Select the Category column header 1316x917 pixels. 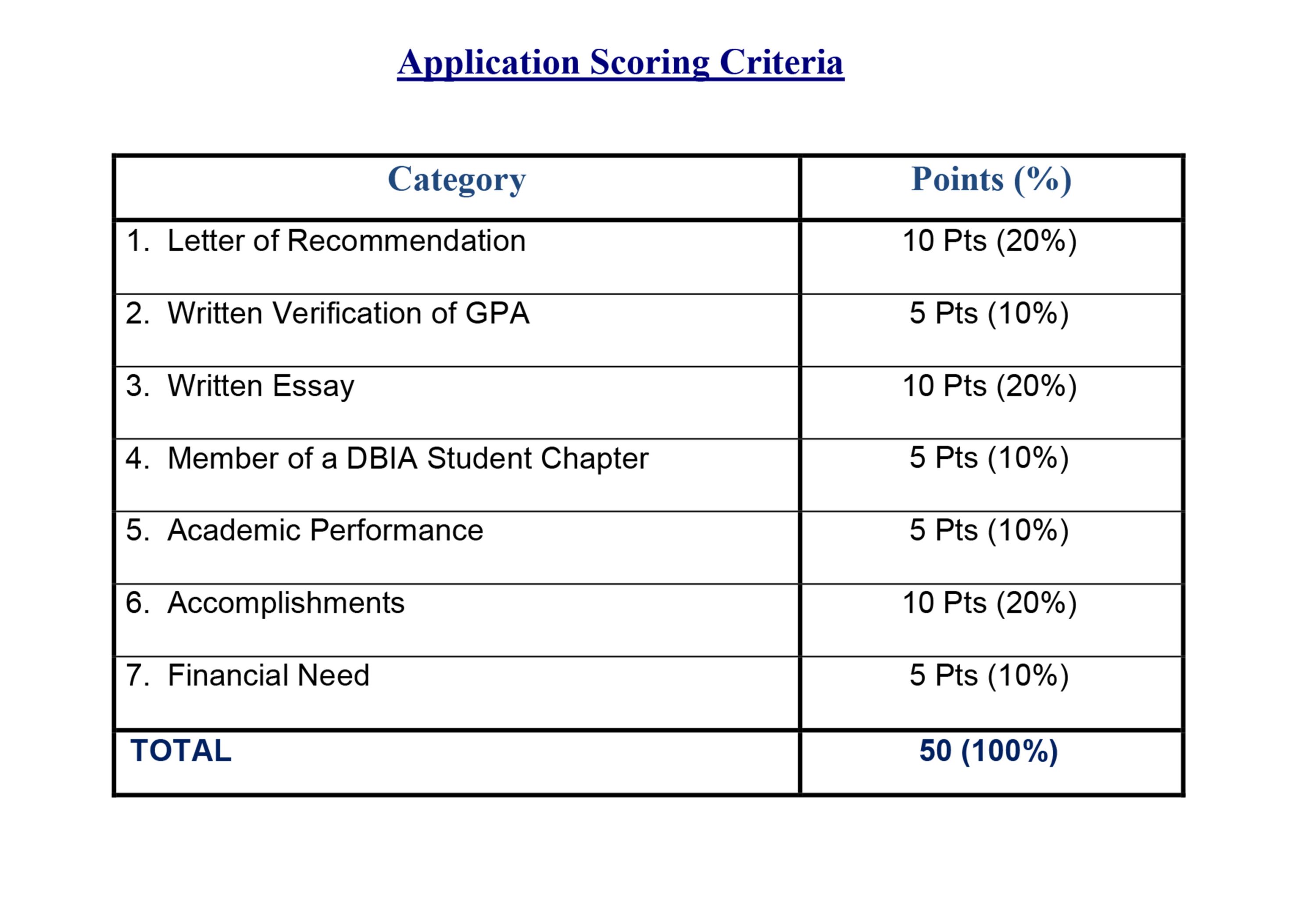[457, 179]
